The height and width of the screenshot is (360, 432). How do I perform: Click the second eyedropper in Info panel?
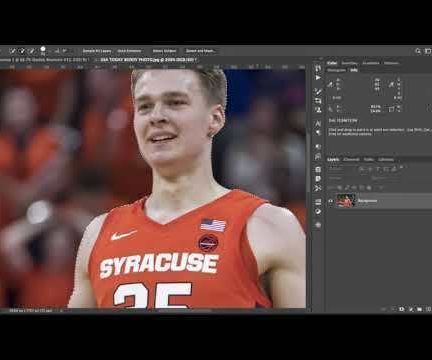coord(391,85)
